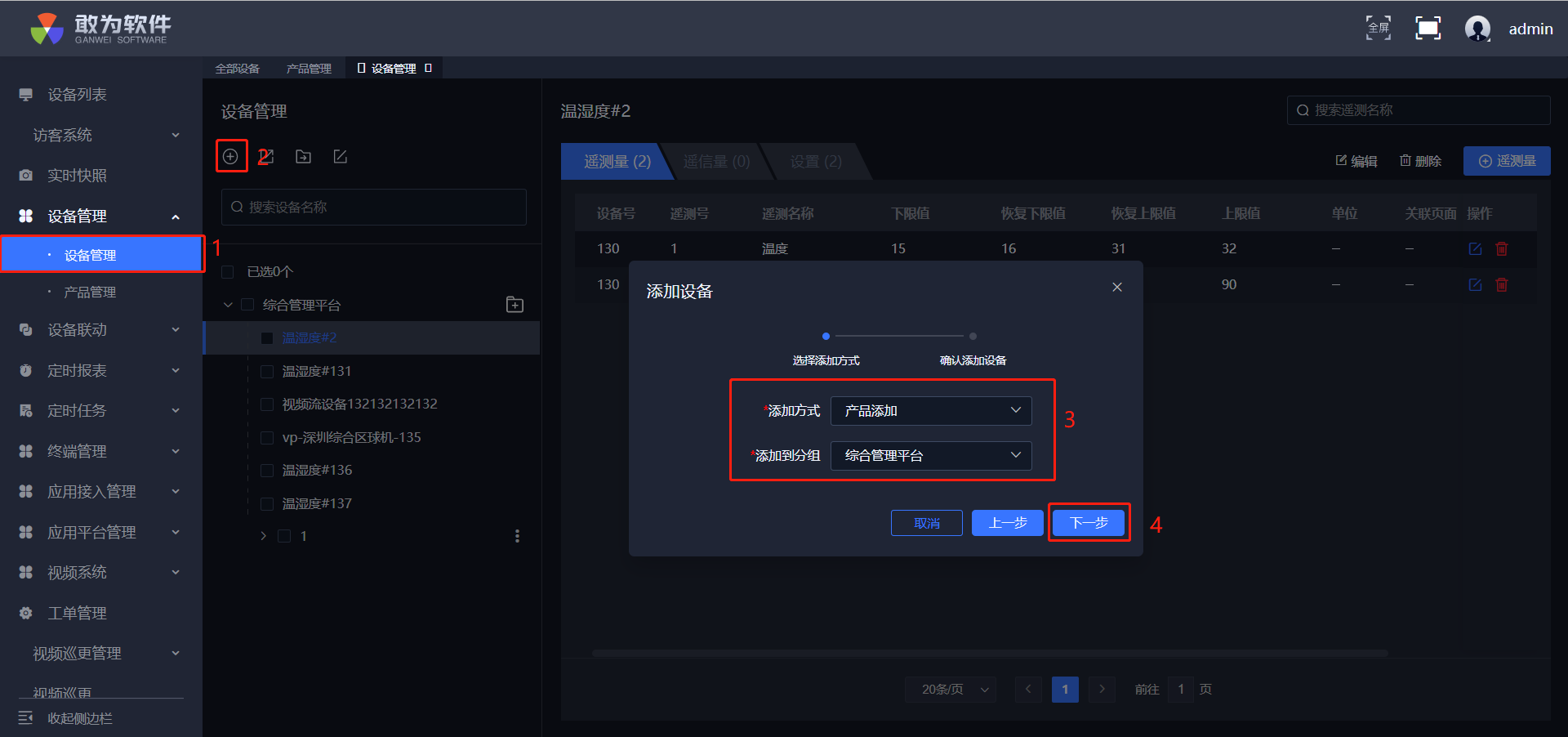Collapse the 综合管理平台 tree node

tap(228, 305)
